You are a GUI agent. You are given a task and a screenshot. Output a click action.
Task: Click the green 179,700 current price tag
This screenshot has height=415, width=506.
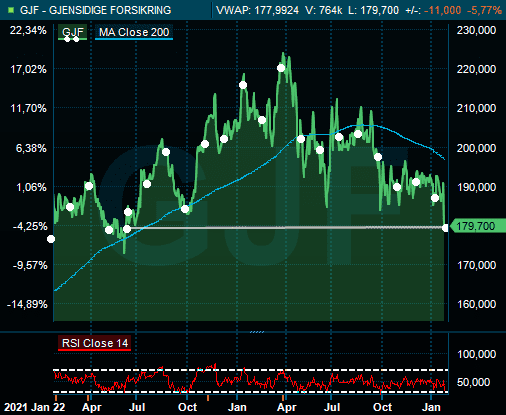point(478,226)
